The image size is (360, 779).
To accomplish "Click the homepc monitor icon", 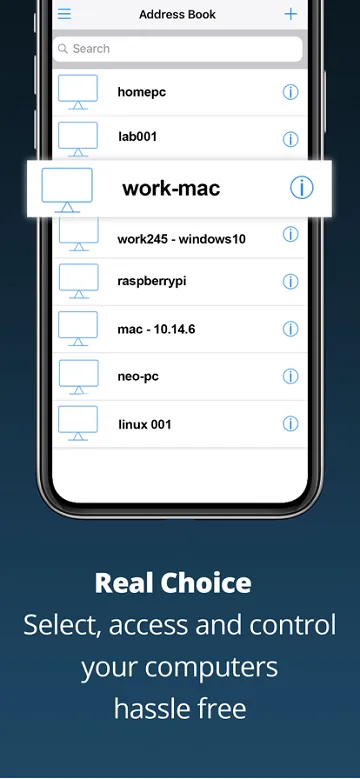I will (x=78, y=92).
